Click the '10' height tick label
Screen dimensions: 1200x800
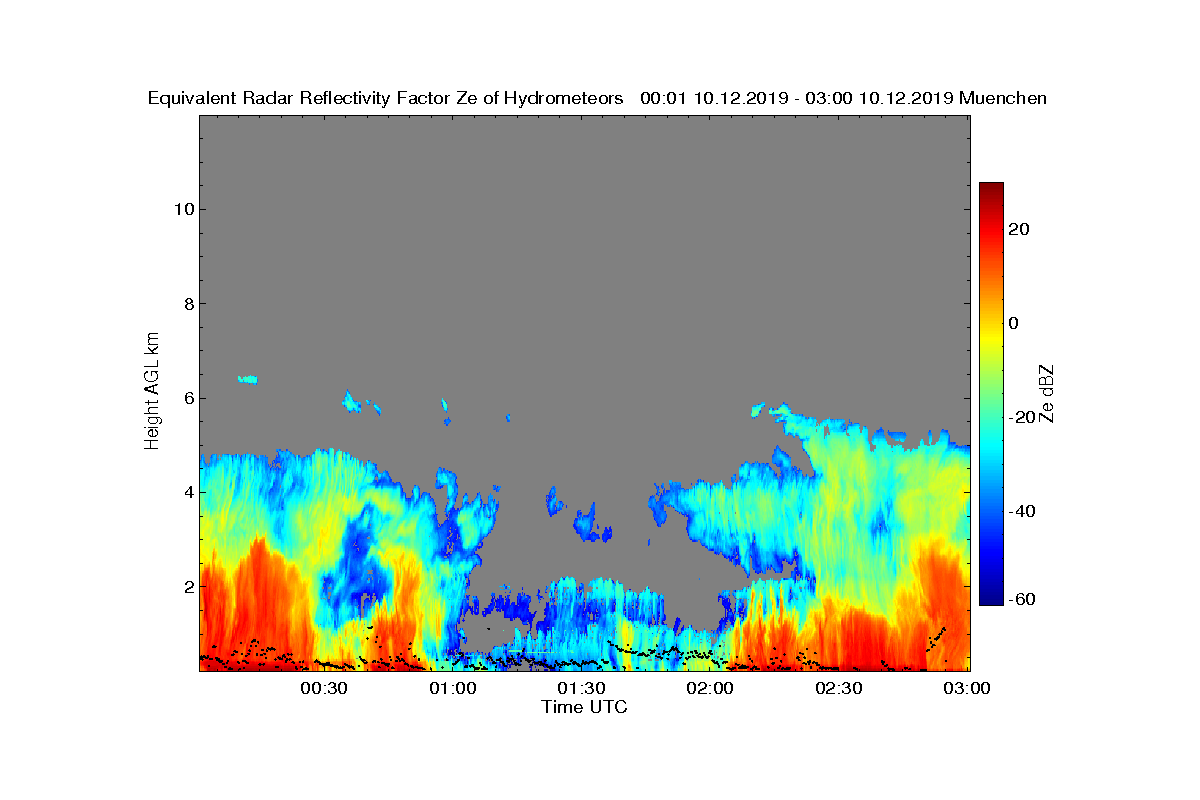[182, 209]
